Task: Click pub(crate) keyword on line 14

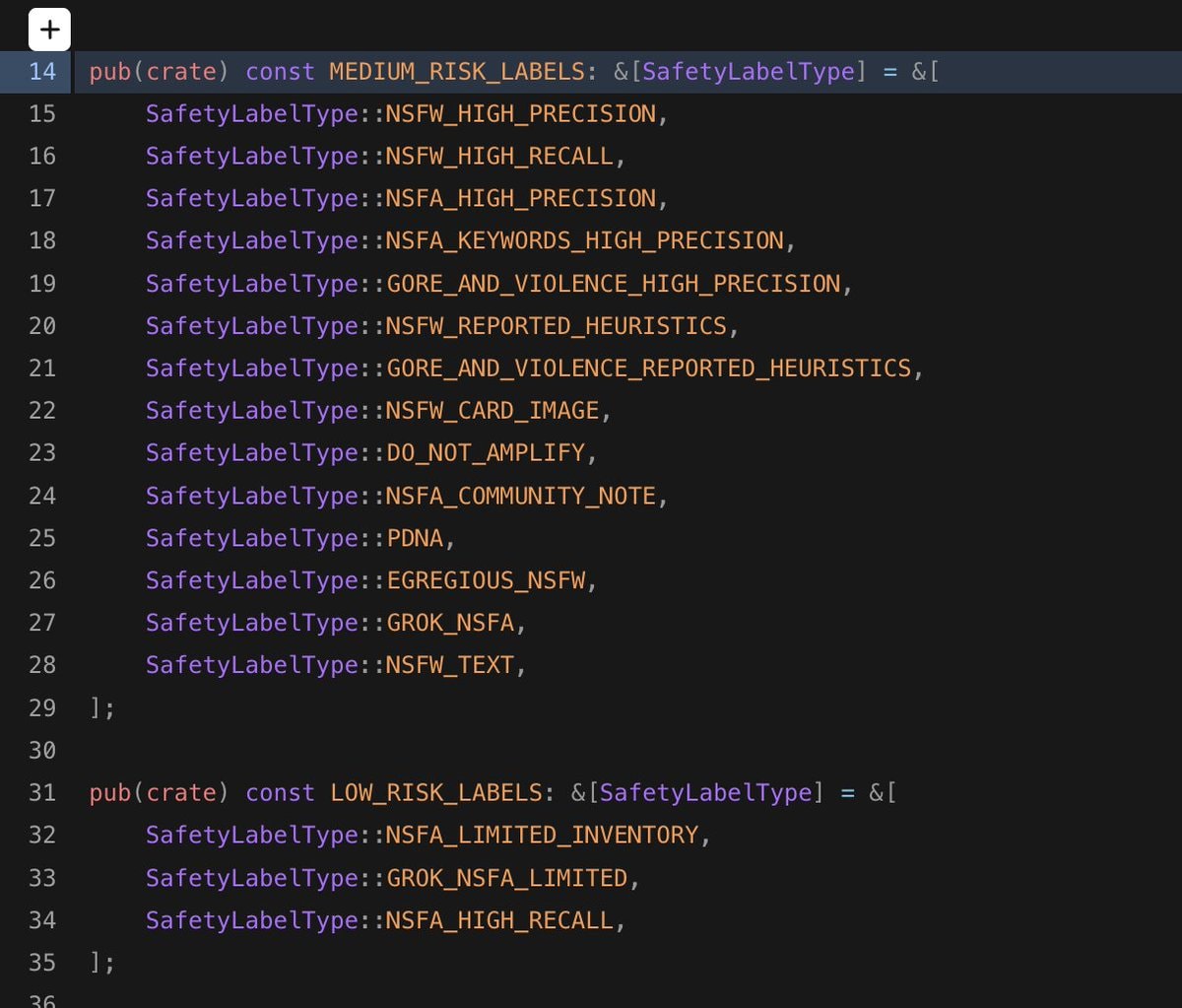Action: [x=160, y=72]
